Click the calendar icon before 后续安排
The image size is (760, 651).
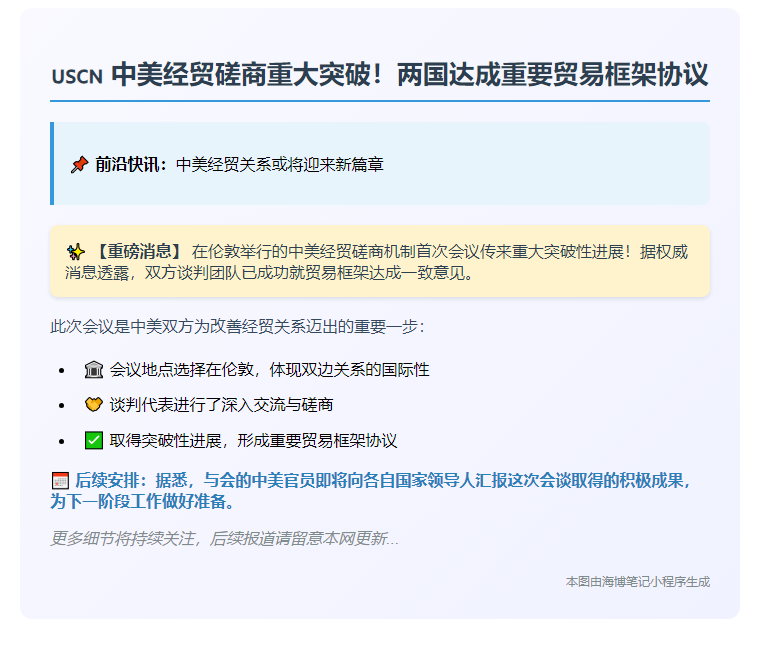[60, 480]
